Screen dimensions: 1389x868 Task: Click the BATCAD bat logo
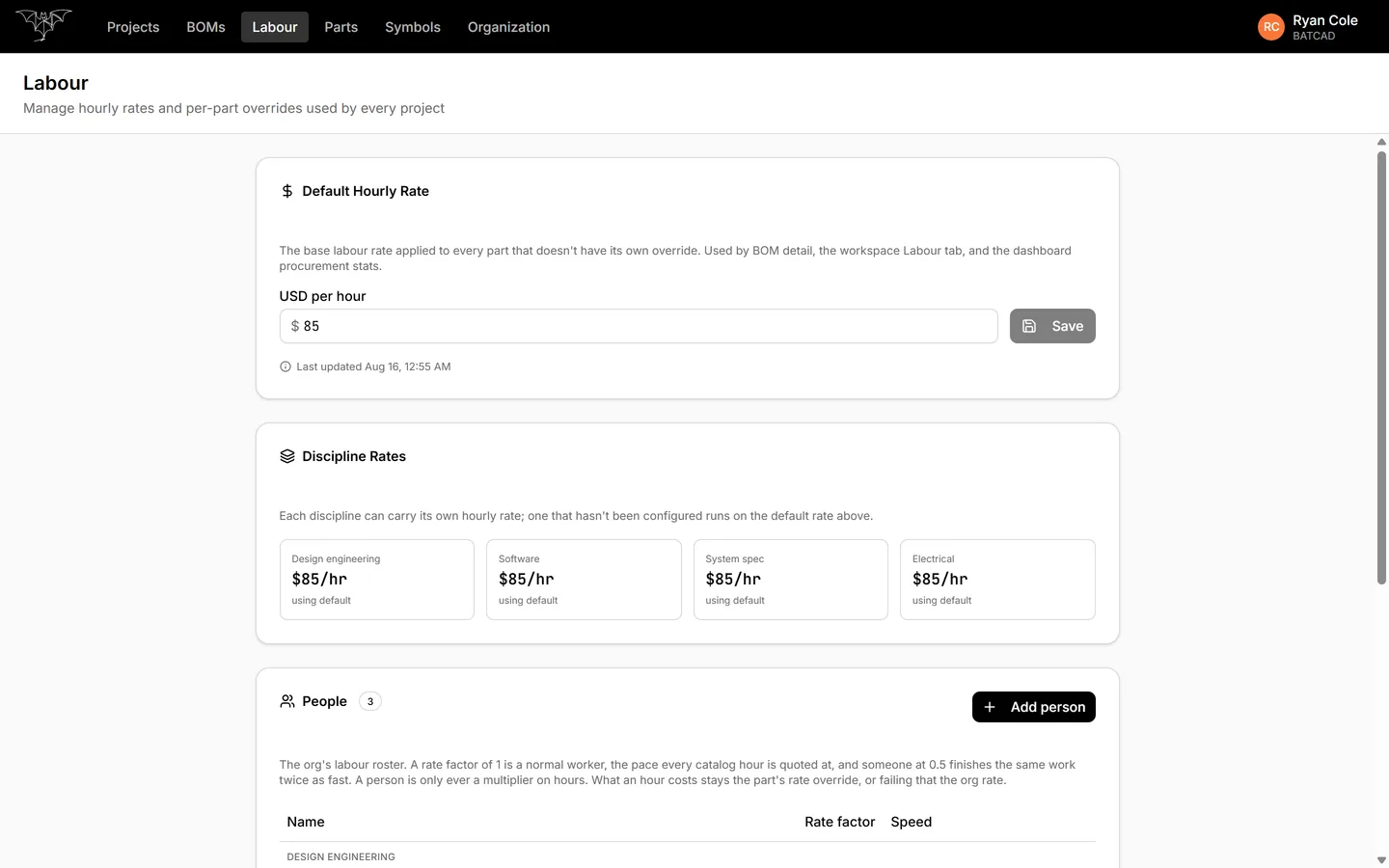coord(43,25)
